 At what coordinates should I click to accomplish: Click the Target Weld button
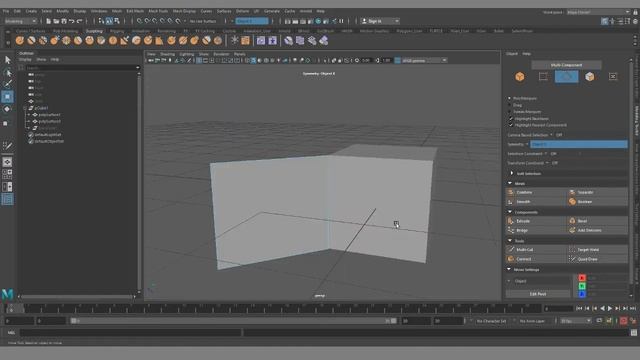pyautogui.click(x=598, y=249)
